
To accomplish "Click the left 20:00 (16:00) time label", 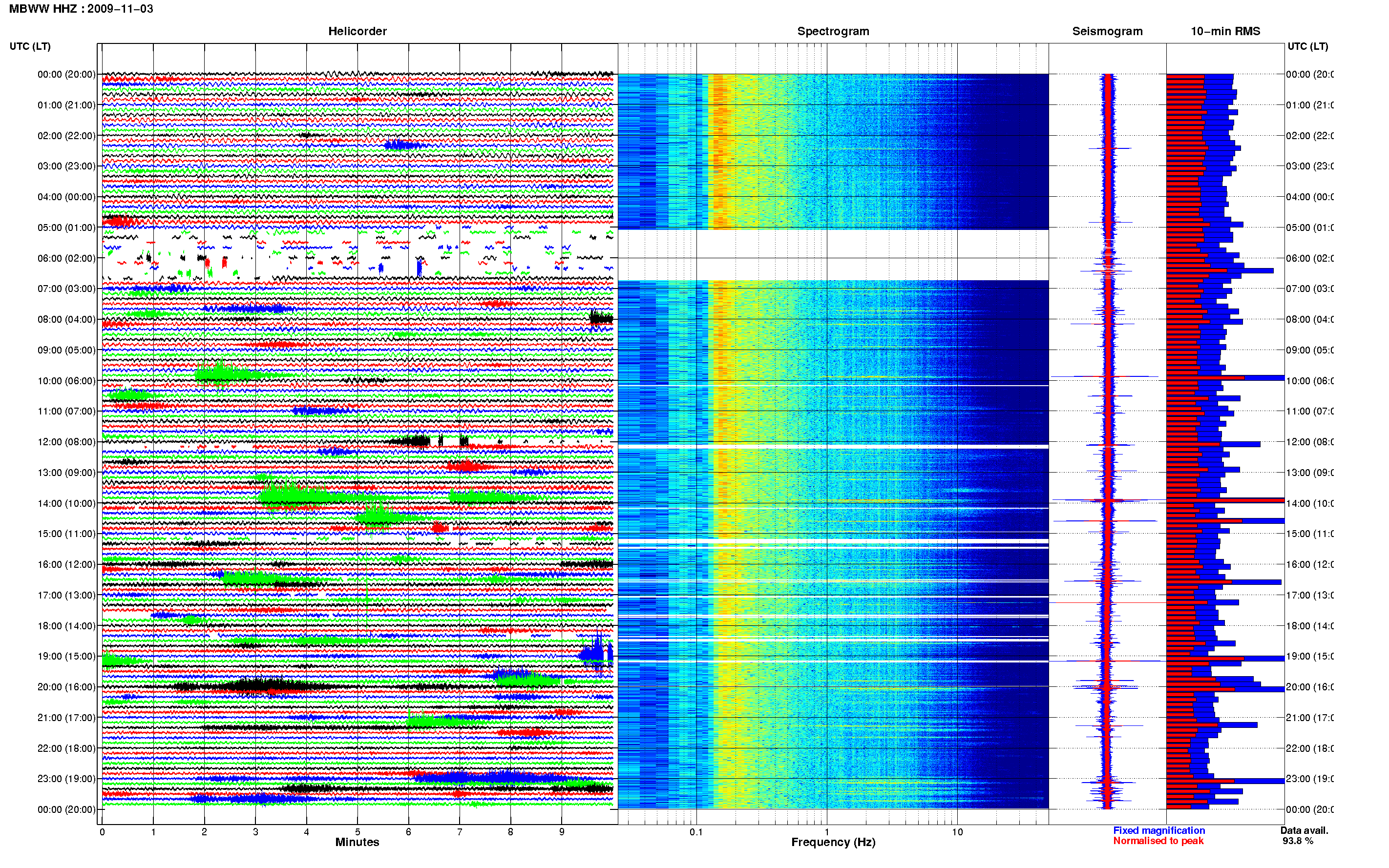I will click(66, 686).
